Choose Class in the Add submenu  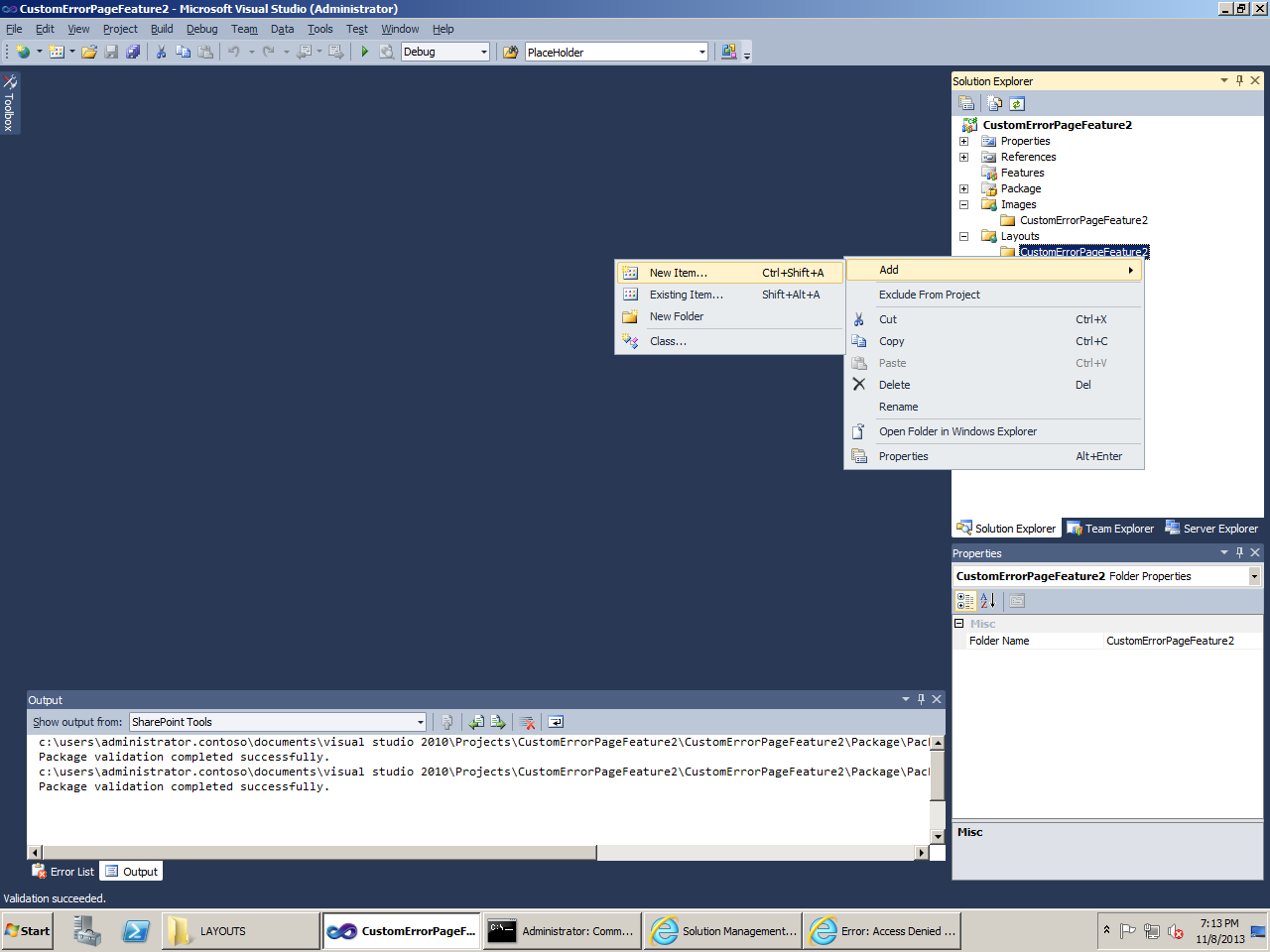[730, 341]
